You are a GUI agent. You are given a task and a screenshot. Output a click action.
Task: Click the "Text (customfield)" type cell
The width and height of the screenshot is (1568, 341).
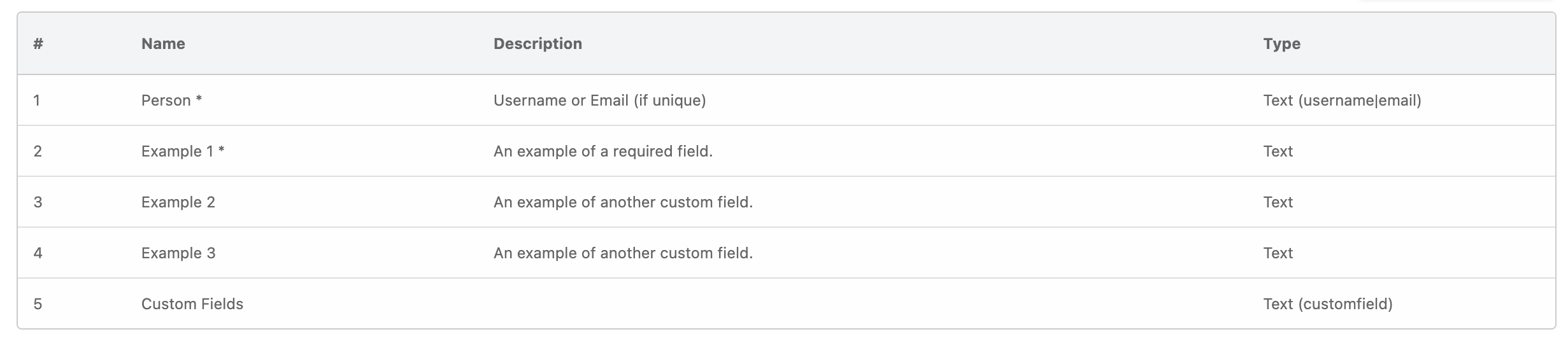pos(1328,304)
